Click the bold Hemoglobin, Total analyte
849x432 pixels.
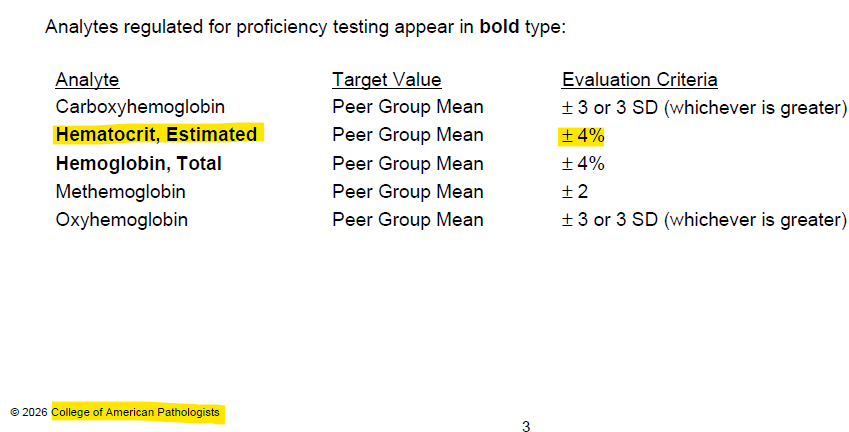pos(139,163)
